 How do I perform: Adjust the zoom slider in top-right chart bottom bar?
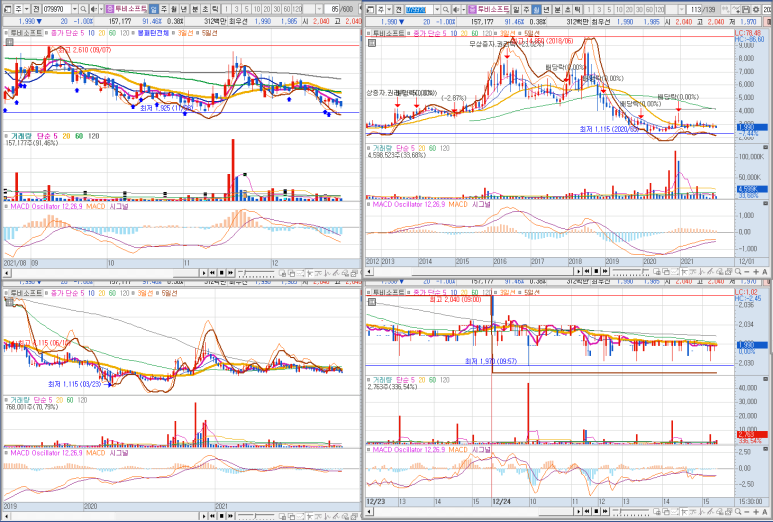[x=631, y=272]
